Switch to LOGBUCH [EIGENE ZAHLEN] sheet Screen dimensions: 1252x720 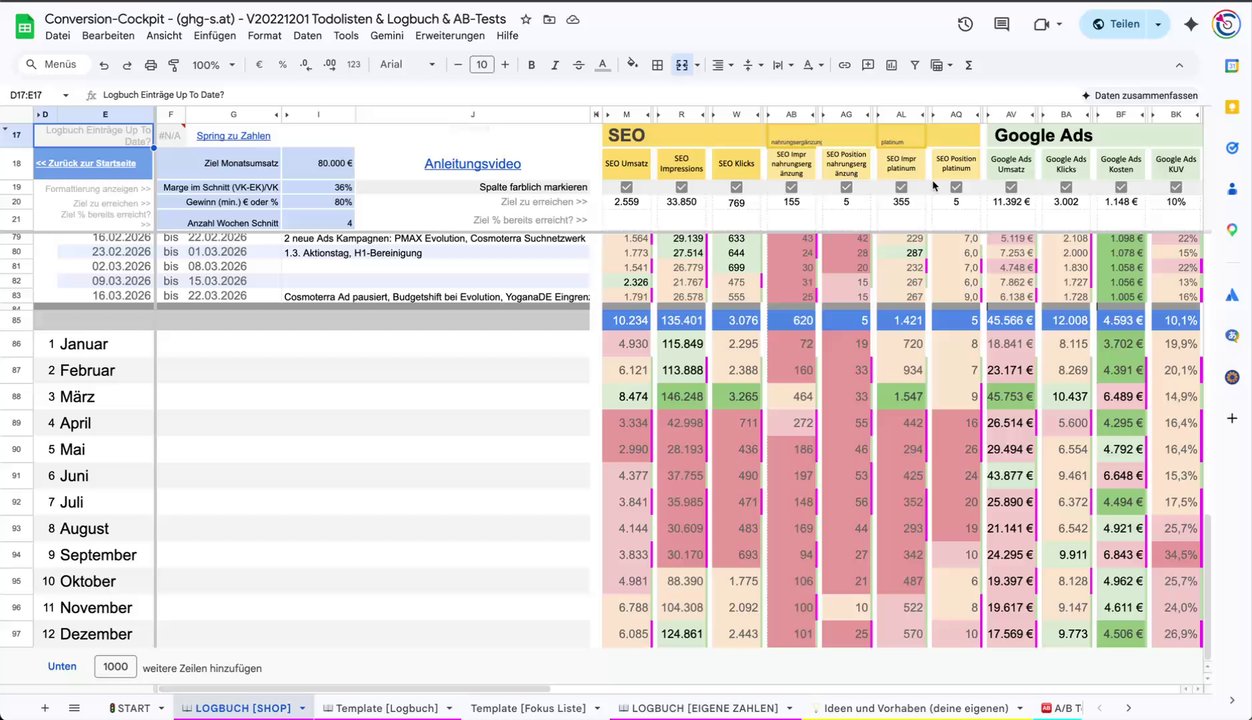coord(704,708)
